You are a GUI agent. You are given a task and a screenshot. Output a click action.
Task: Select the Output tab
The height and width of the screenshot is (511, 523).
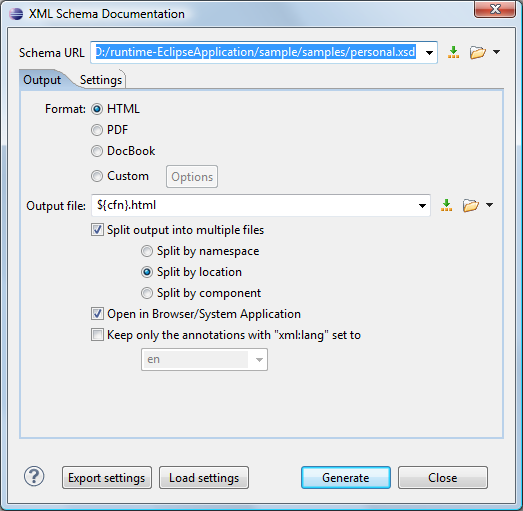click(x=42, y=80)
